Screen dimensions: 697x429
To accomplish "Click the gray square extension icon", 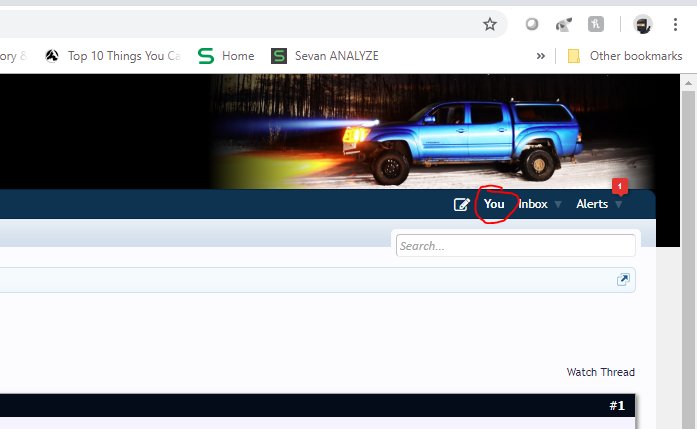I will coord(596,24).
